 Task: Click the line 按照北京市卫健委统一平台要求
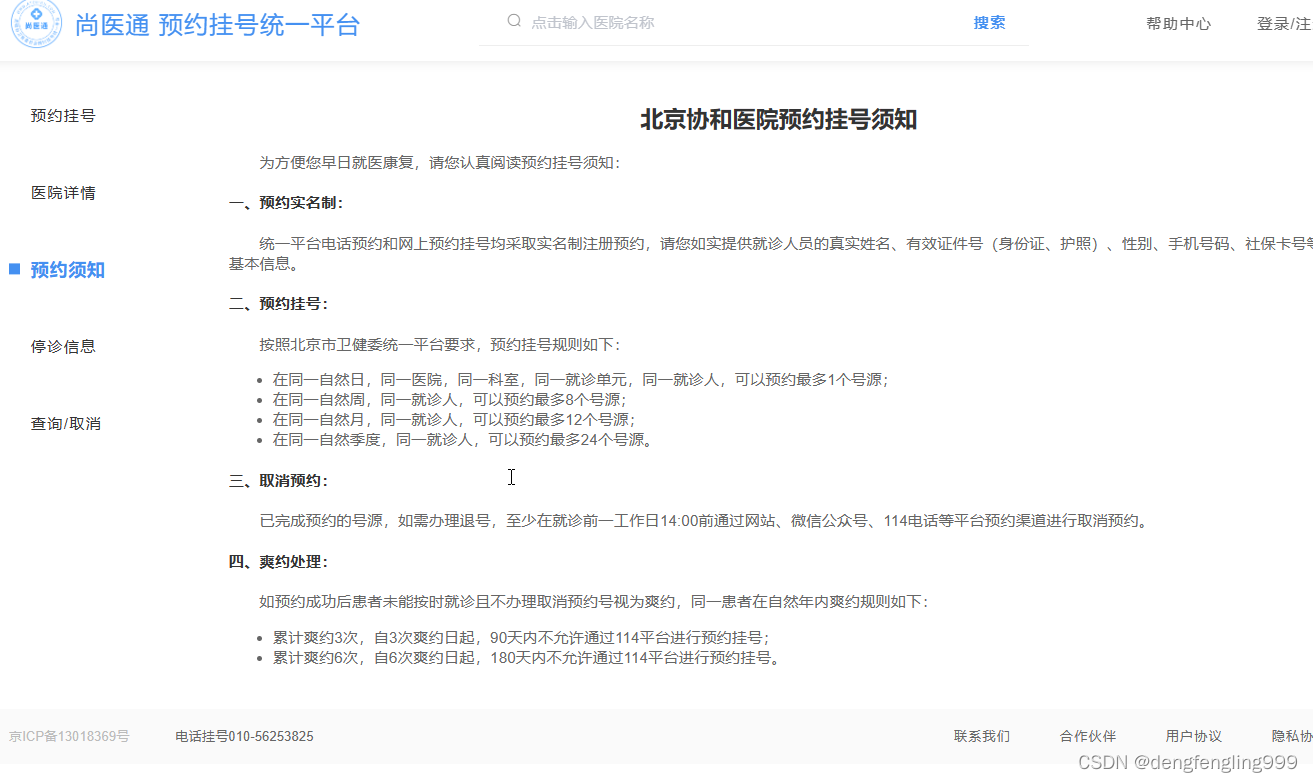point(440,345)
